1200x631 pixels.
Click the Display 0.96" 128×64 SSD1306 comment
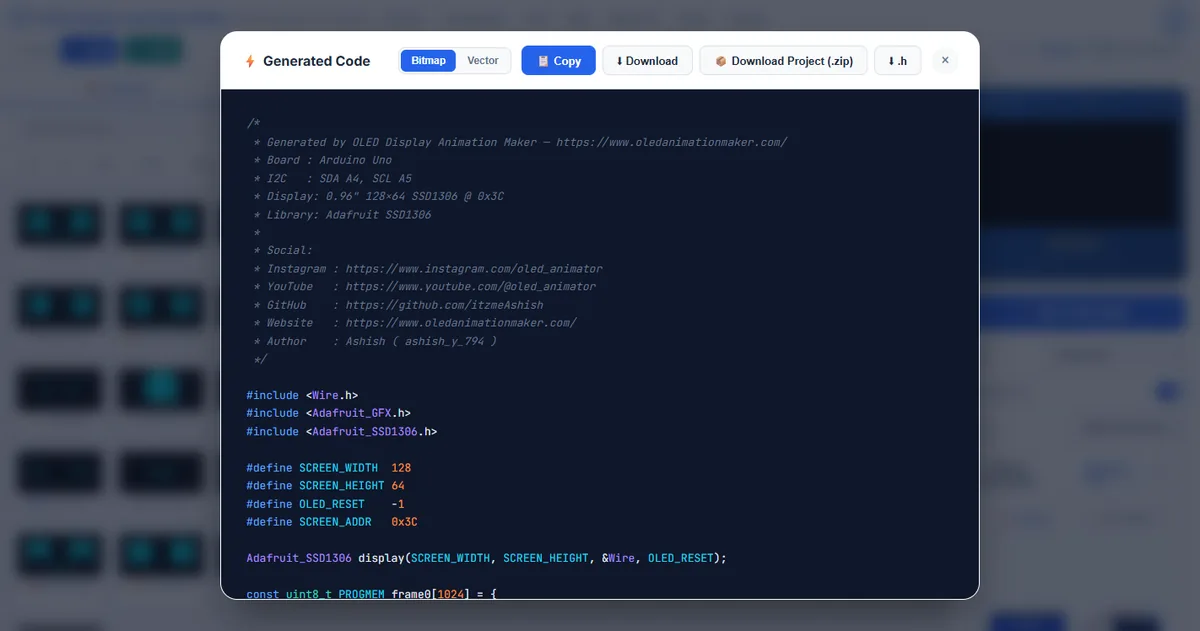(379, 196)
